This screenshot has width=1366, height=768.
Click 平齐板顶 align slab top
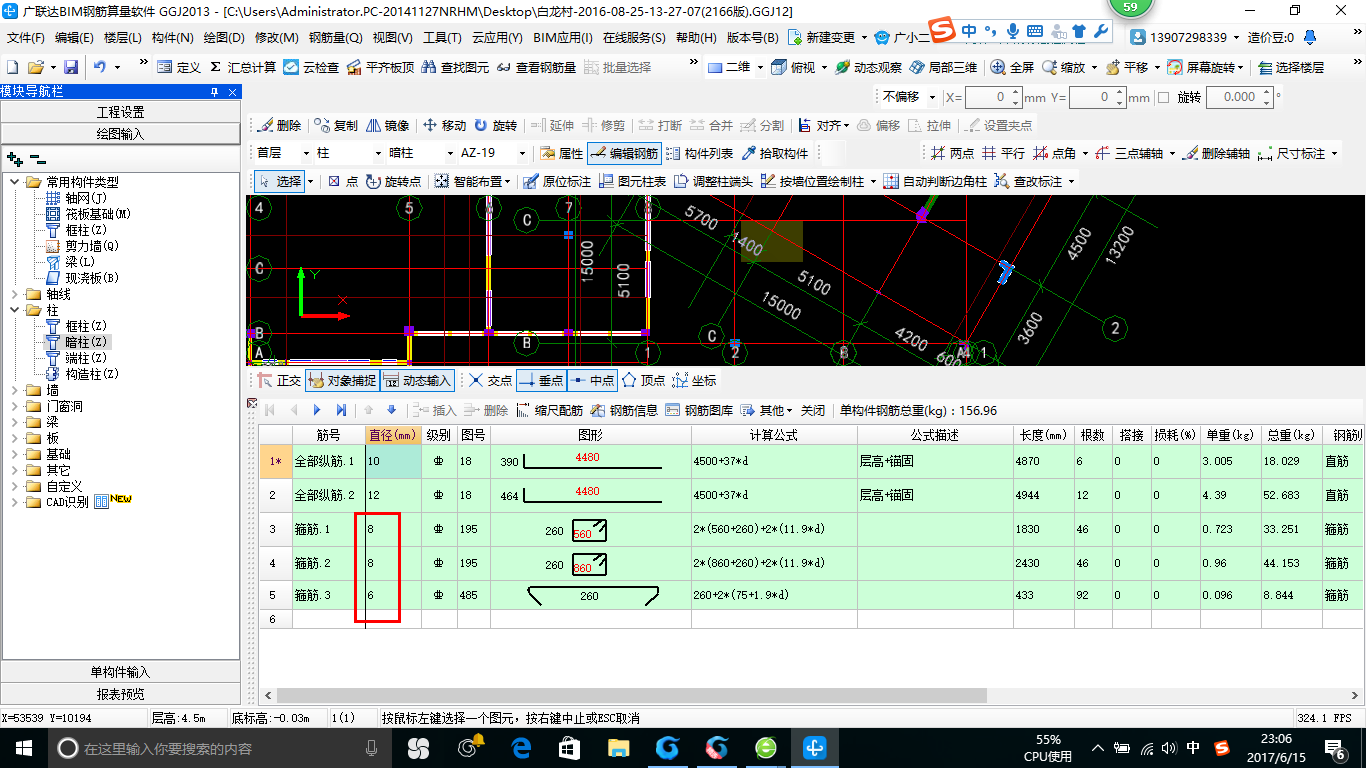pyautogui.click(x=380, y=67)
